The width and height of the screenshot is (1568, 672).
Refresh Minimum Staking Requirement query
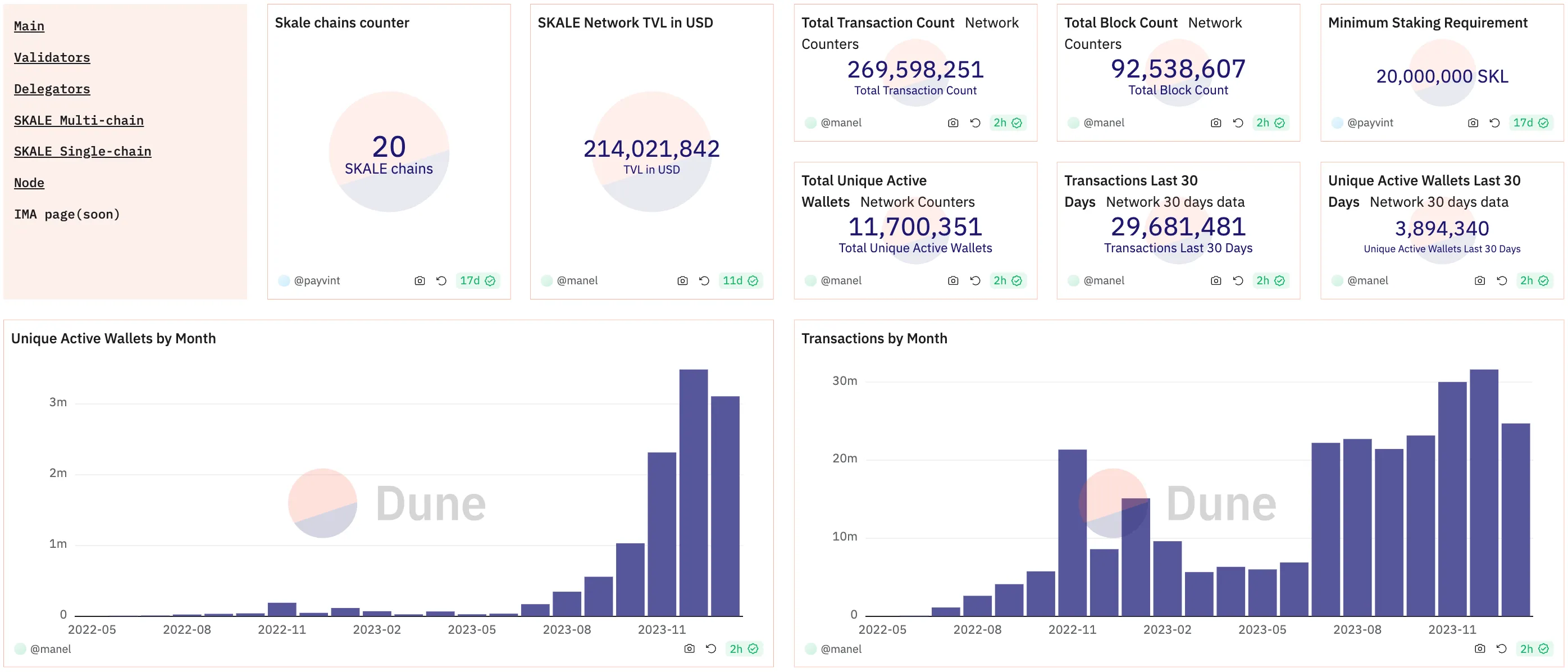[x=1495, y=123]
